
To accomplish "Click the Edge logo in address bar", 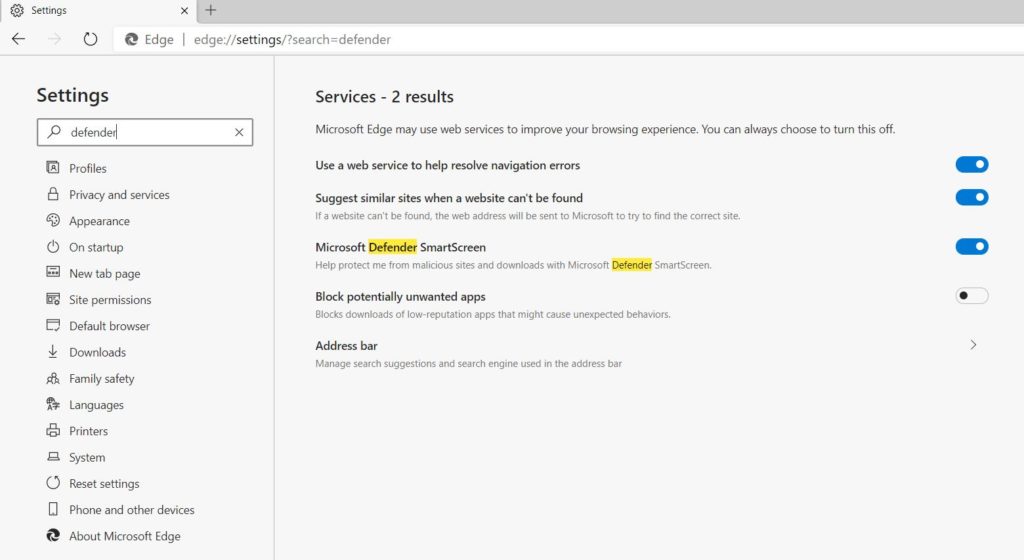I will point(131,39).
